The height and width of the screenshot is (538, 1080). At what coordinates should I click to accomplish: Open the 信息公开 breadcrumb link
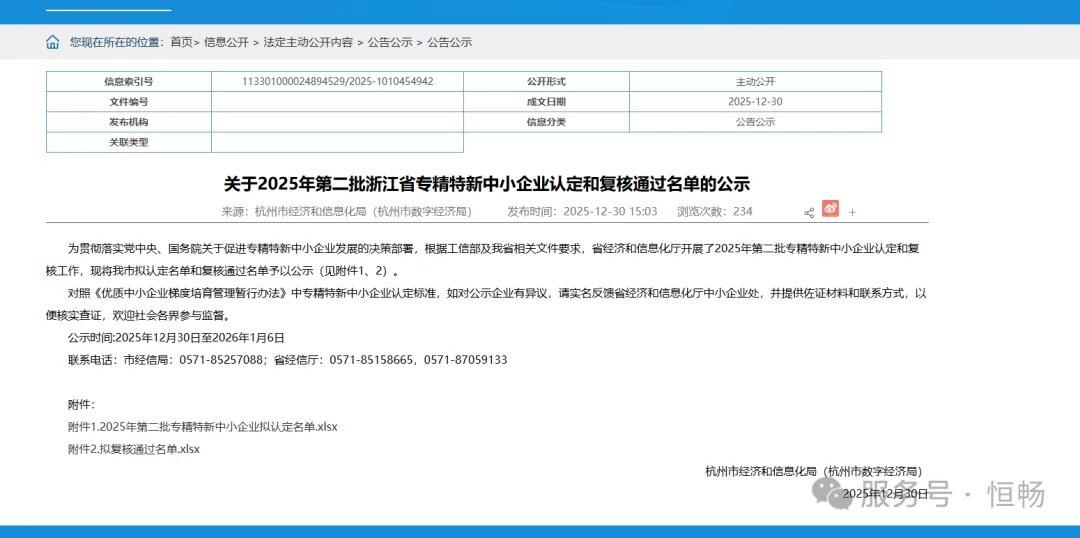tap(226, 42)
